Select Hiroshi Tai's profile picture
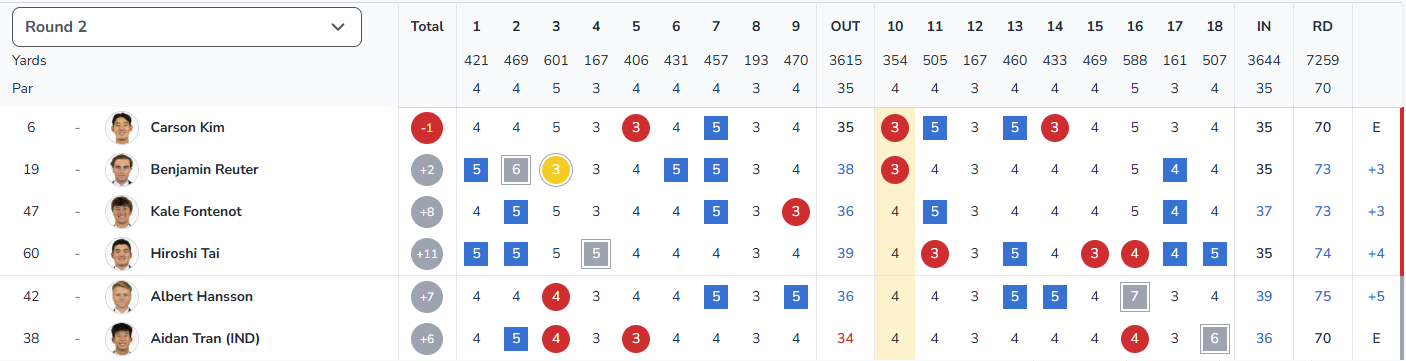This screenshot has height=361, width=1406. coord(121,254)
